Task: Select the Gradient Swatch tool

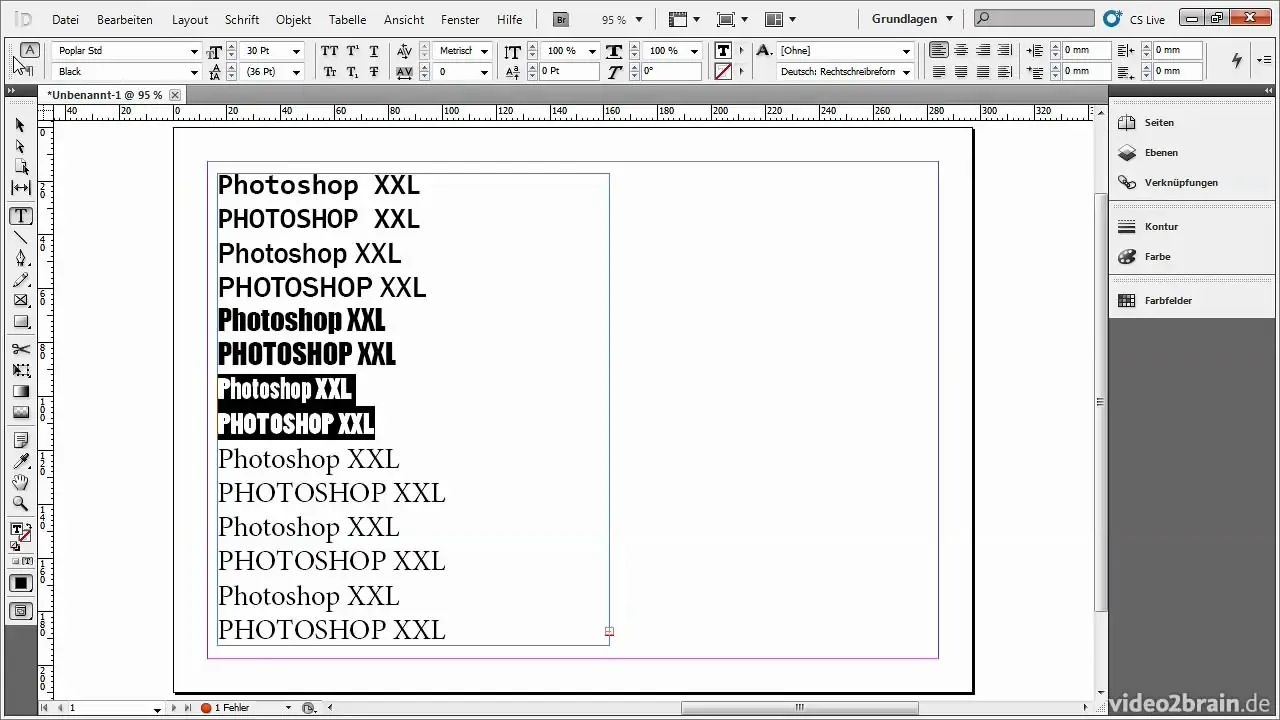Action: coord(20,391)
